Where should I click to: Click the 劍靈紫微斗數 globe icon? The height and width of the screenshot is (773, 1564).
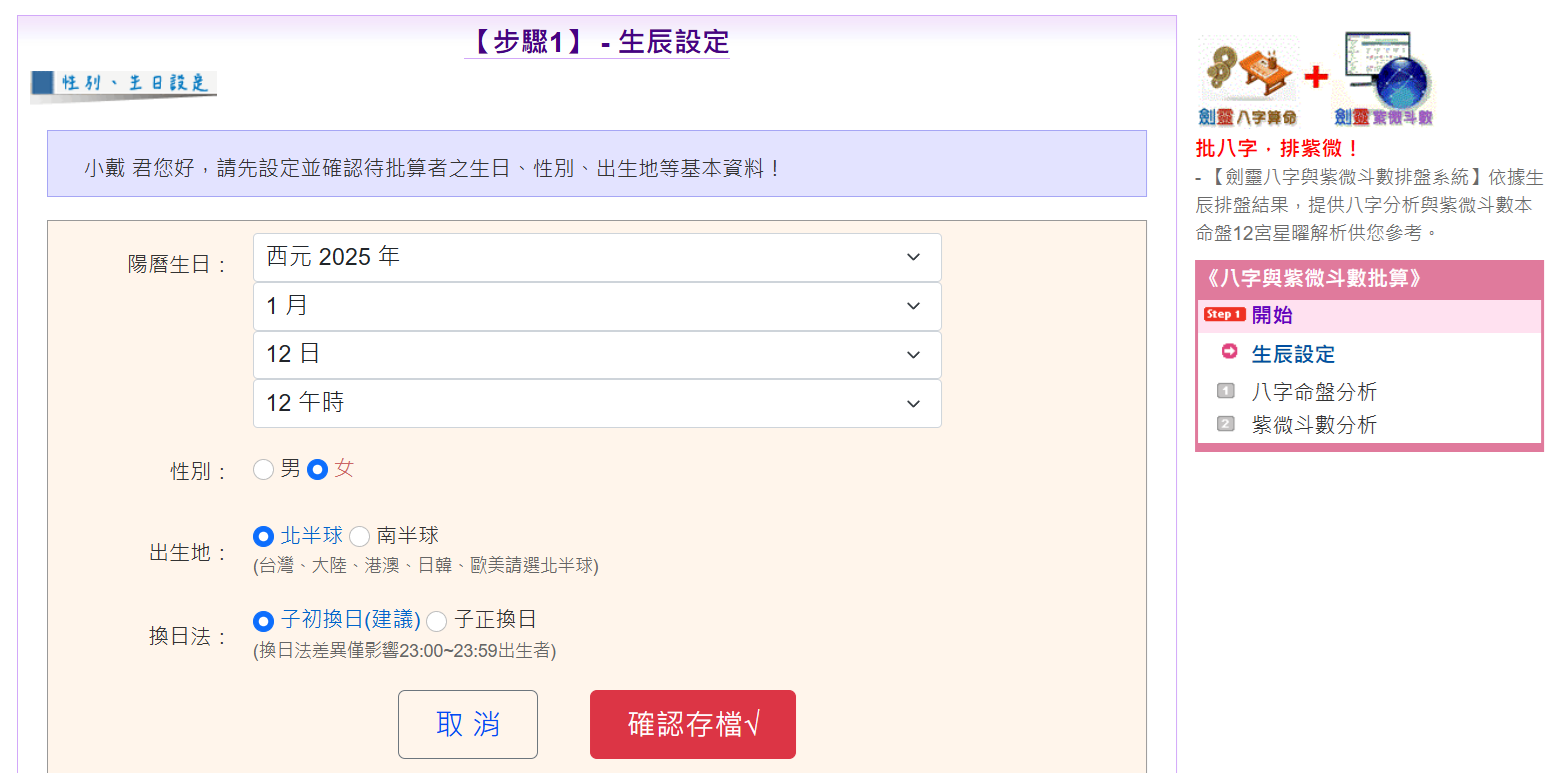[1383, 79]
